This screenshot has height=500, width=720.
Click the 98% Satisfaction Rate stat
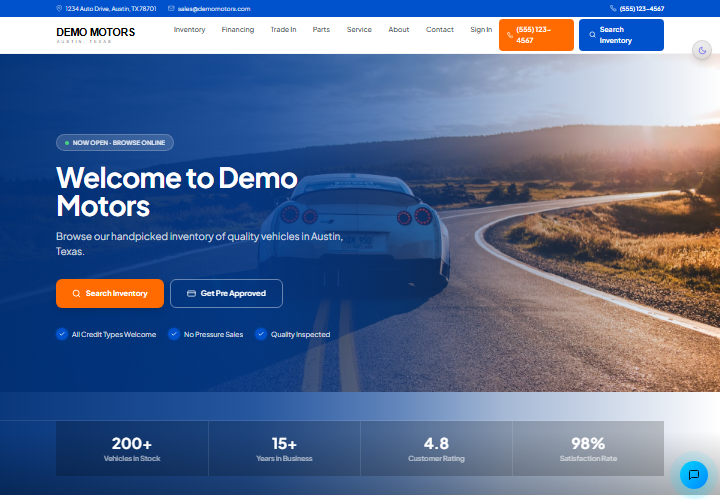pos(588,449)
